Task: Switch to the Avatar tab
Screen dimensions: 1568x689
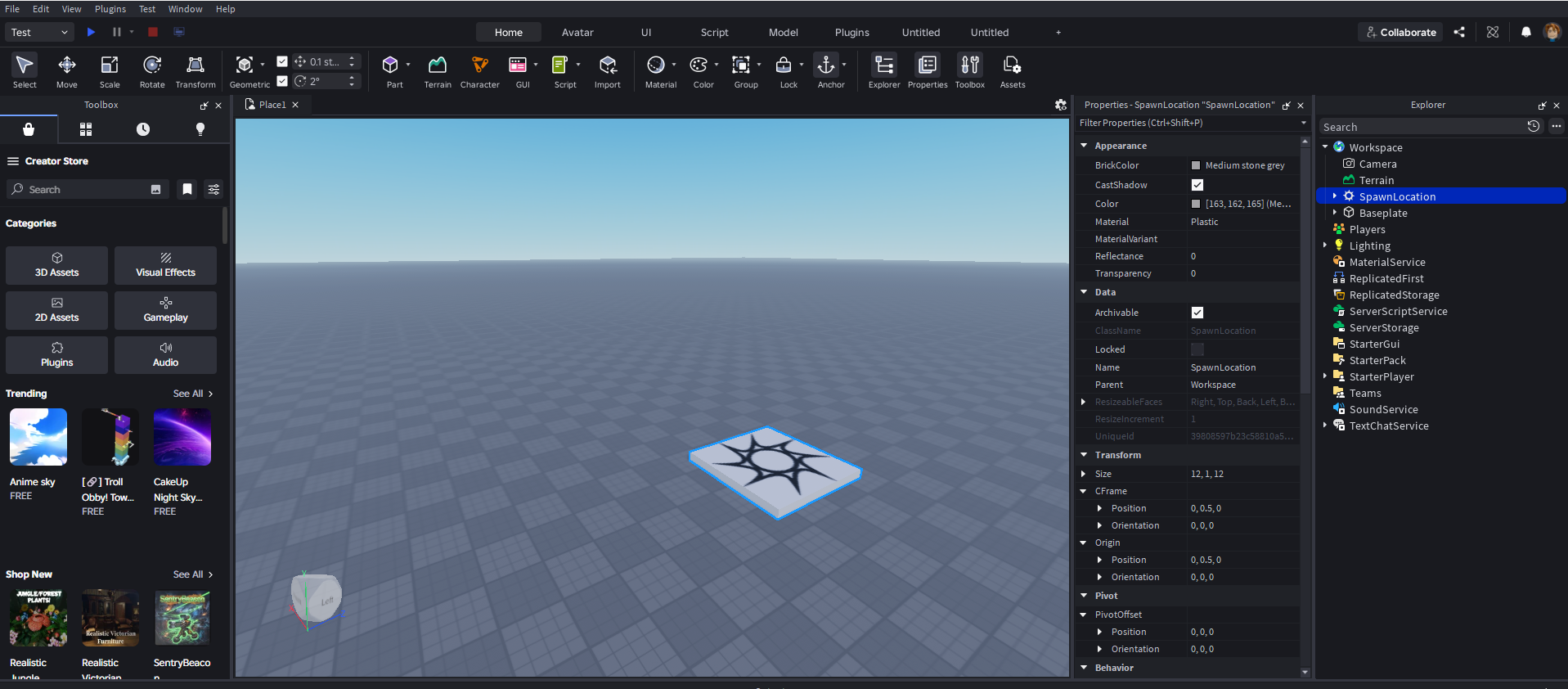Action: click(x=577, y=33)
